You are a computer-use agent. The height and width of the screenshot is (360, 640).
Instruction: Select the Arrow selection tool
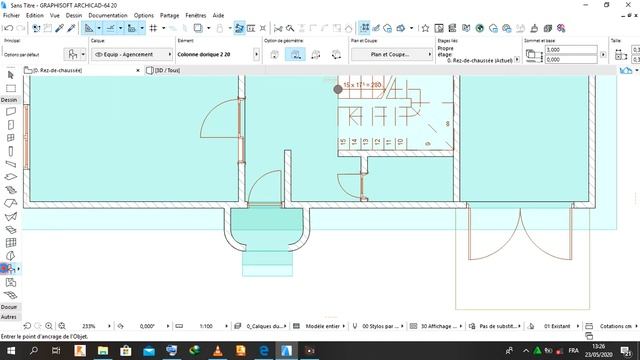pyautogui.click(x=11, y=75)
